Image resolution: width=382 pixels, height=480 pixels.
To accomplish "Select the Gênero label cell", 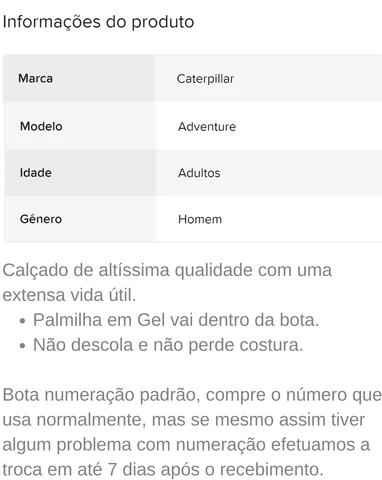I will (x=80, y=219).
